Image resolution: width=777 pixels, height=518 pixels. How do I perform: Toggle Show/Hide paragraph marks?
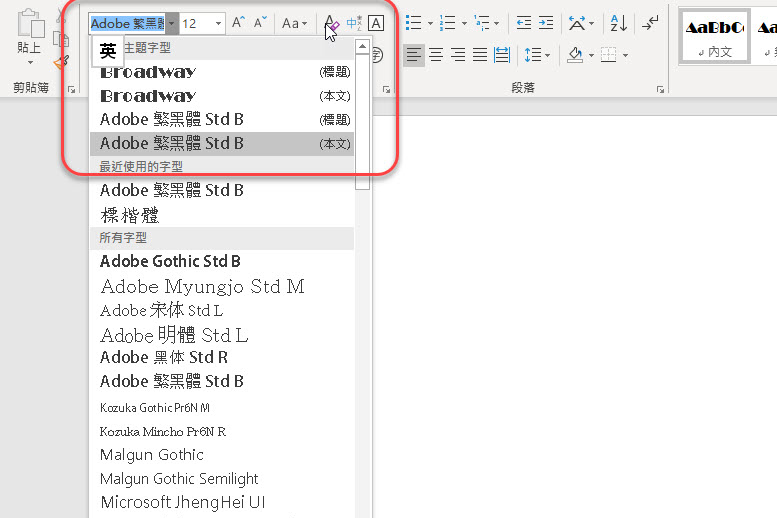point(650,23)
